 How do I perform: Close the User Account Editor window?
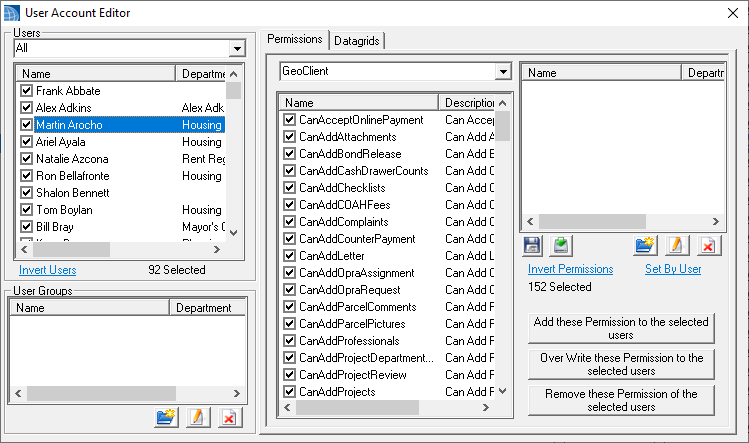(733, 13)
